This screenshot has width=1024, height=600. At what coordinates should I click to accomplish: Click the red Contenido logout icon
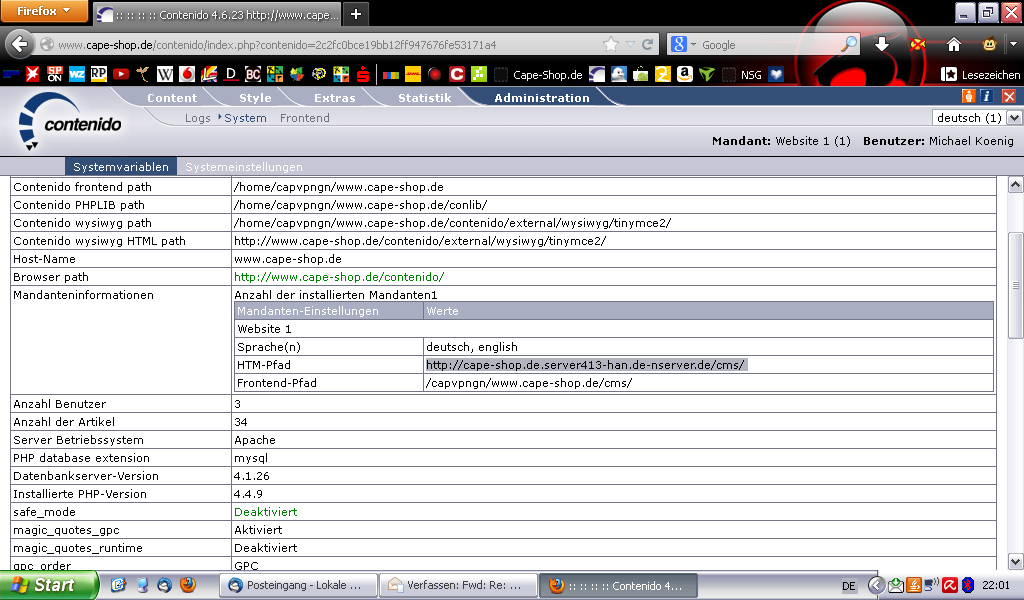1008,96
